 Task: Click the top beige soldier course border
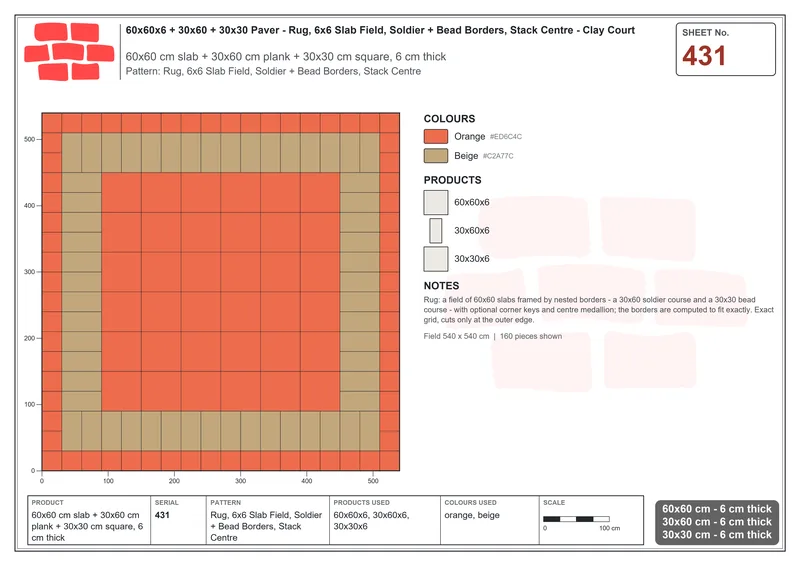click(x=220, y=153)
